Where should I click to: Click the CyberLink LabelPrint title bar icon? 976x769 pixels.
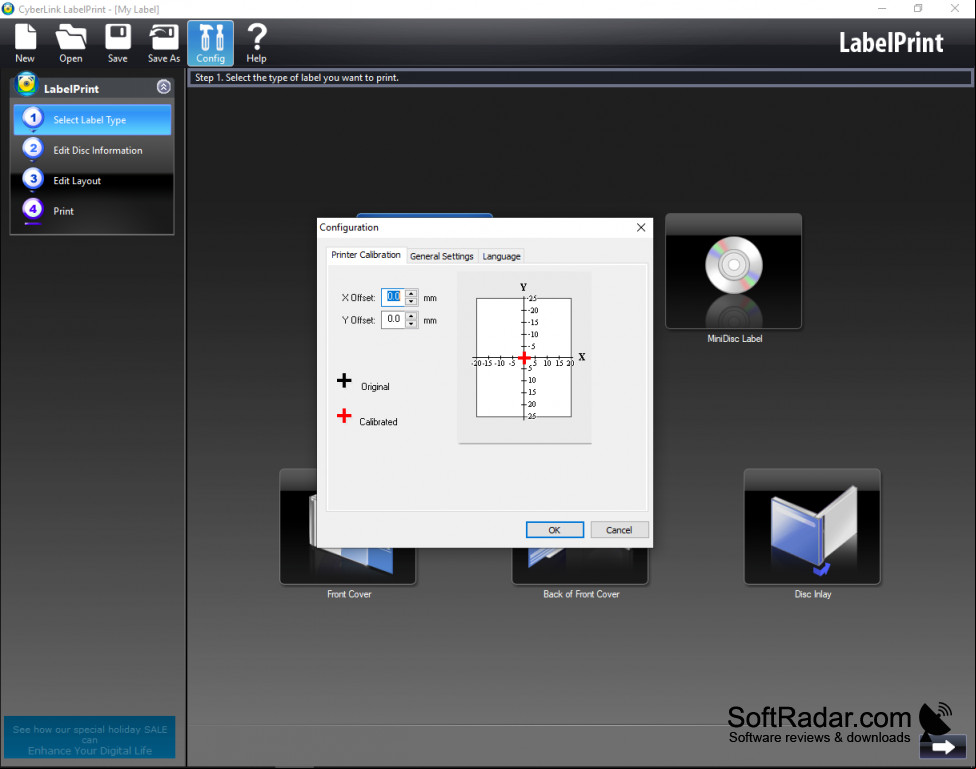tap(7, 9)
